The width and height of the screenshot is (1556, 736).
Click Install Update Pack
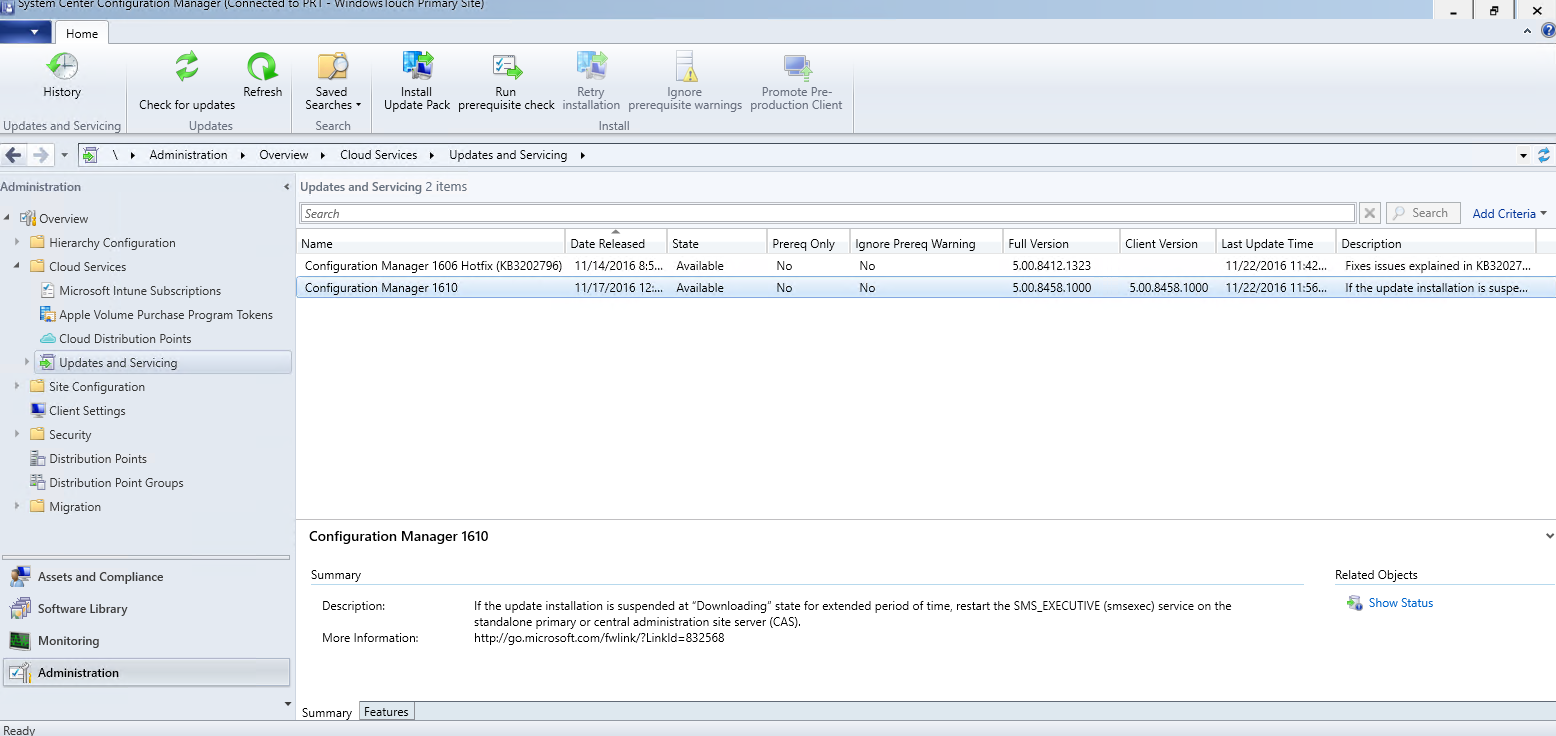pyautogui.click(x=417, y=81)
